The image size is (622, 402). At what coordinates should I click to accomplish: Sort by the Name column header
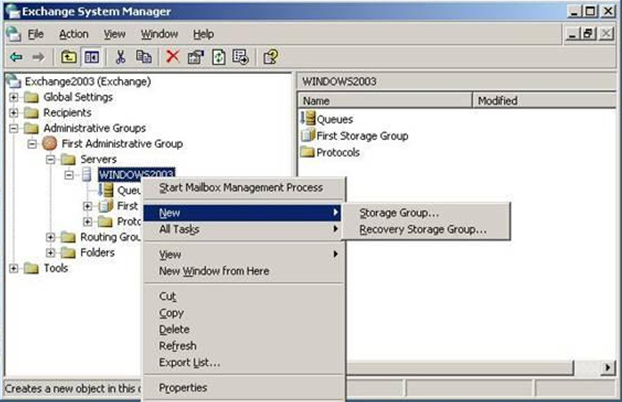[385, 101]
